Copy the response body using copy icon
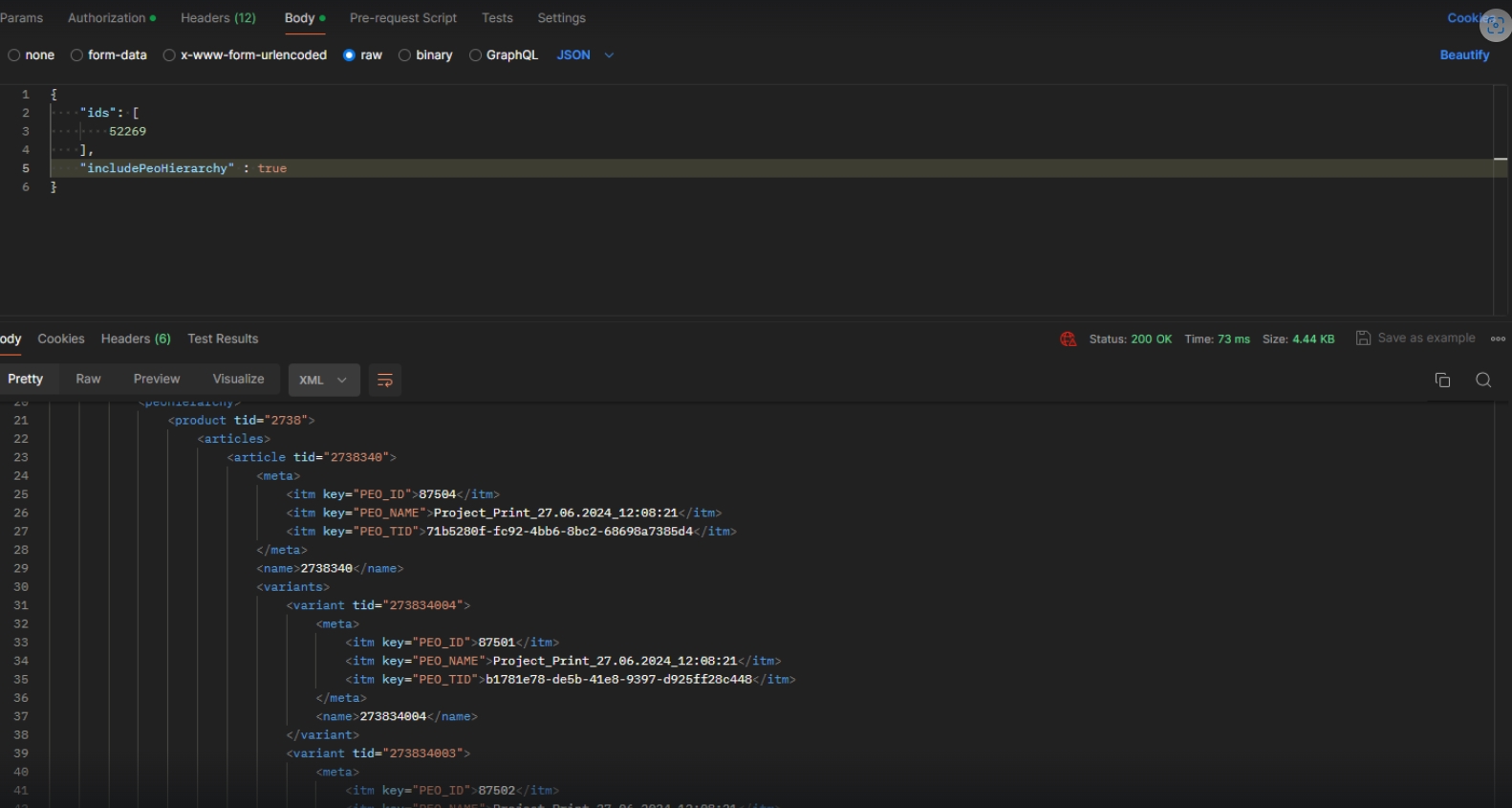 click(x=1442, y=381)
